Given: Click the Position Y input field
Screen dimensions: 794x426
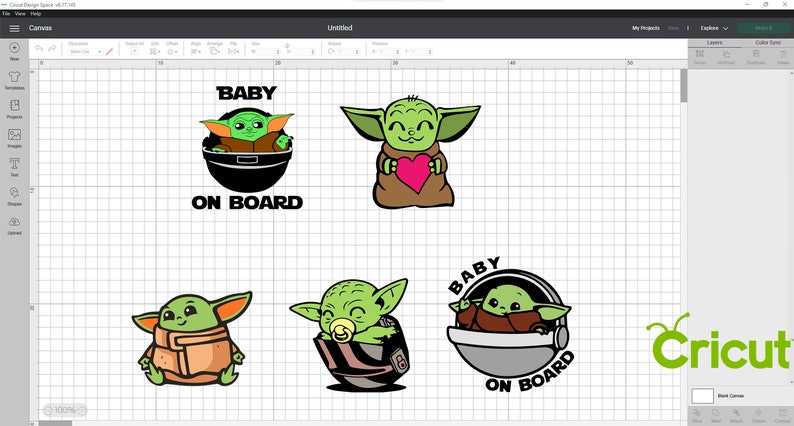Looking at the screenshot, I should point(419,52).
